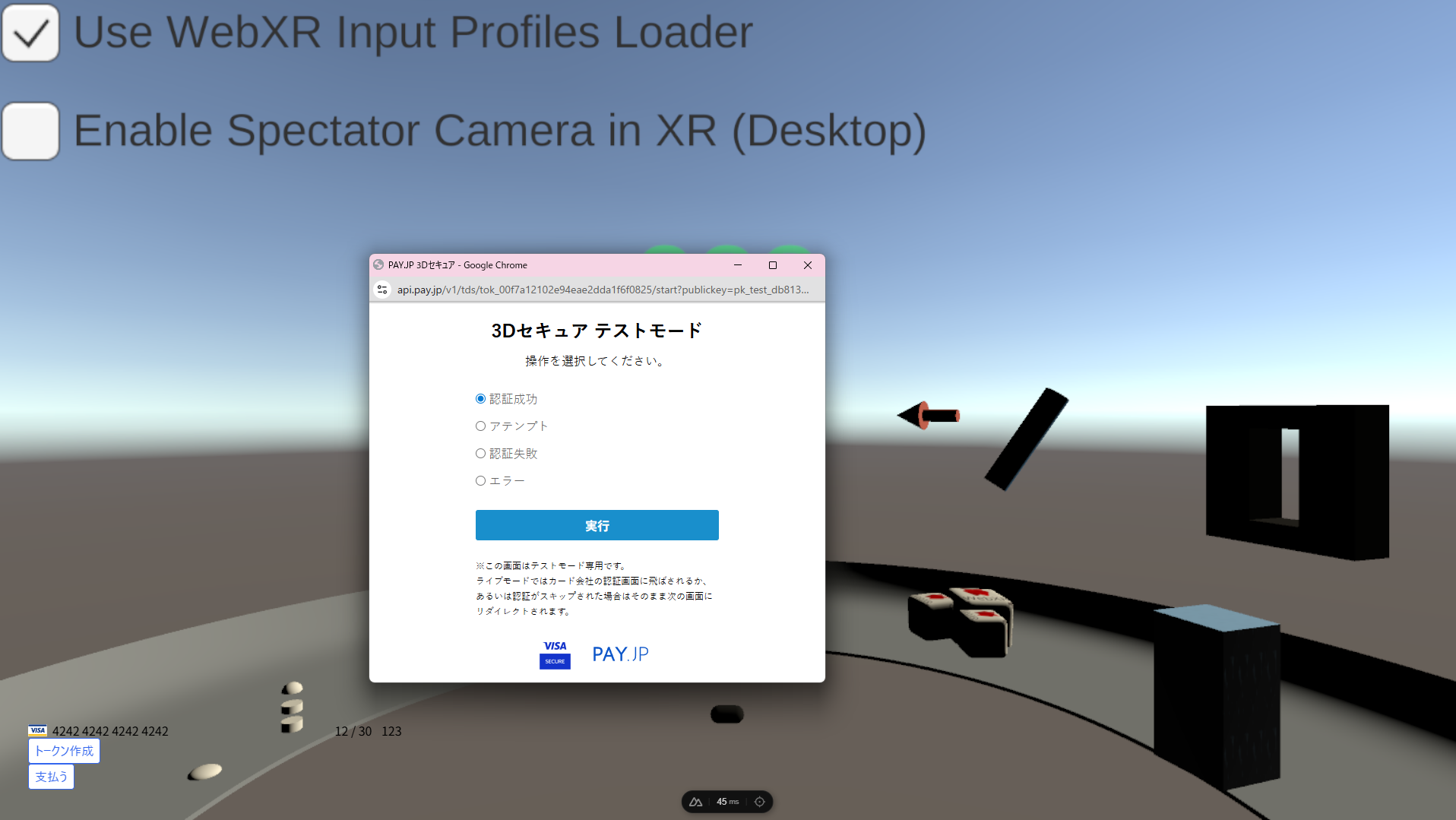
Task: Click the Visa Secure badge
Action: tap(555, 654)
